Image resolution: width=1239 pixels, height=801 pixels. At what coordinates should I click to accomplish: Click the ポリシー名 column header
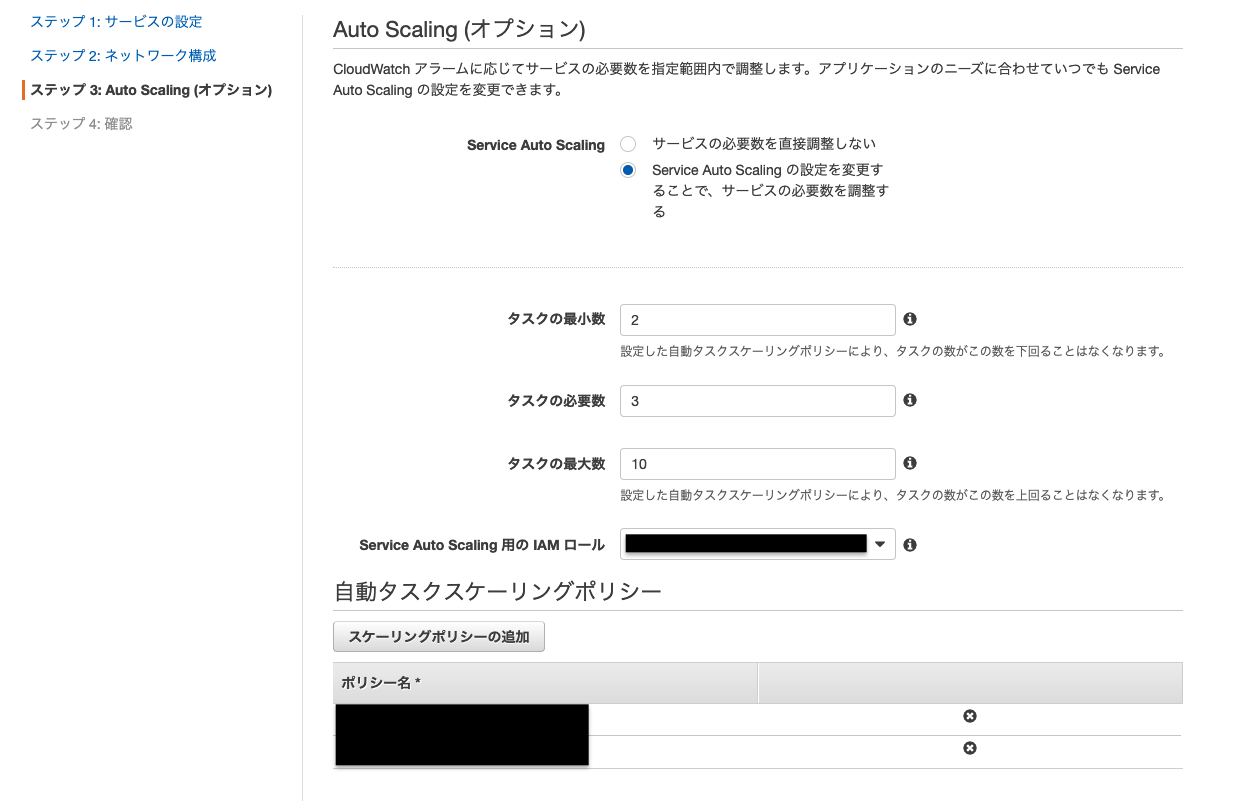(370, 682)
